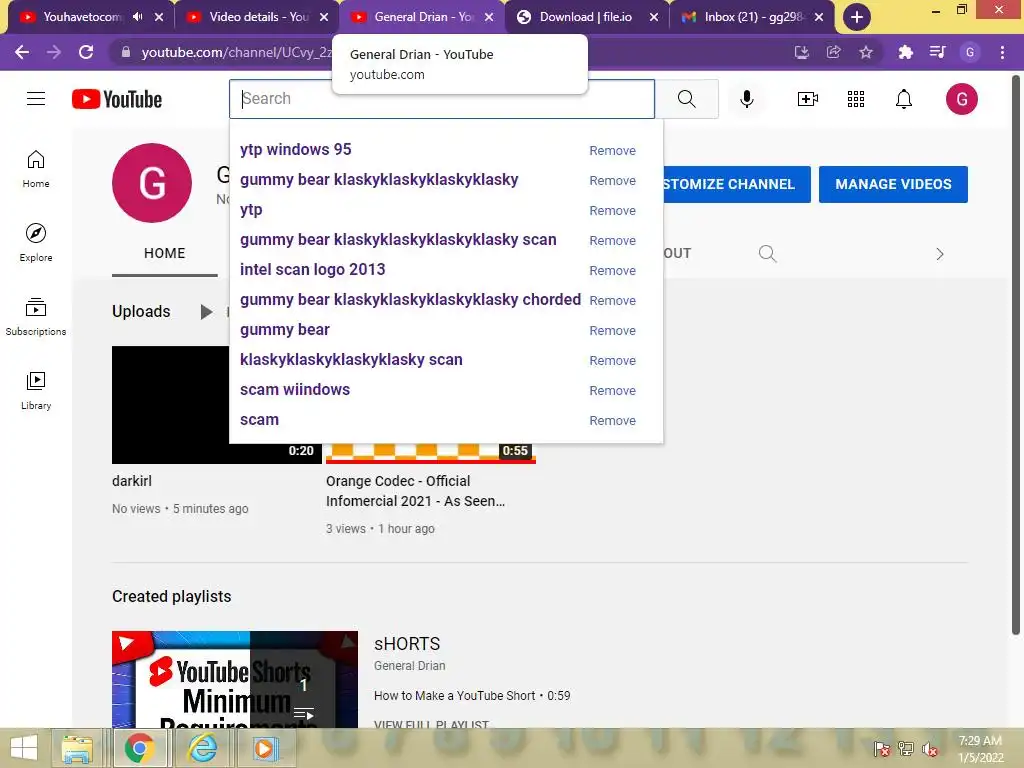Remove the 'ytp windows 95' suggestion

(x=612, y=151)
